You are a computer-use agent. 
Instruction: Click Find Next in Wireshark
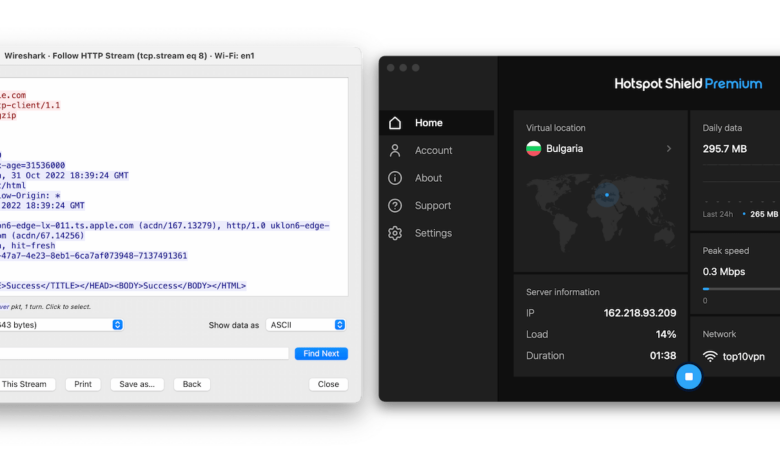321,354
